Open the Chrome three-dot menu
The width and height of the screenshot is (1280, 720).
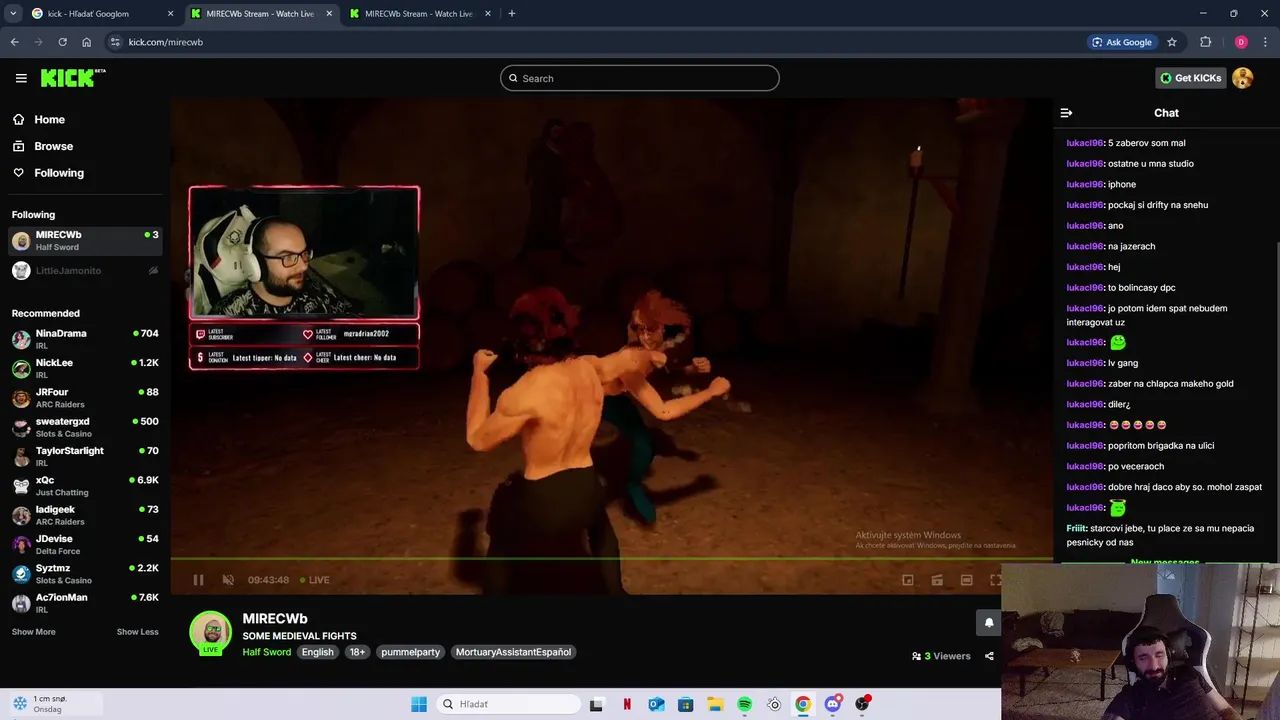[x=1266, y=42]
